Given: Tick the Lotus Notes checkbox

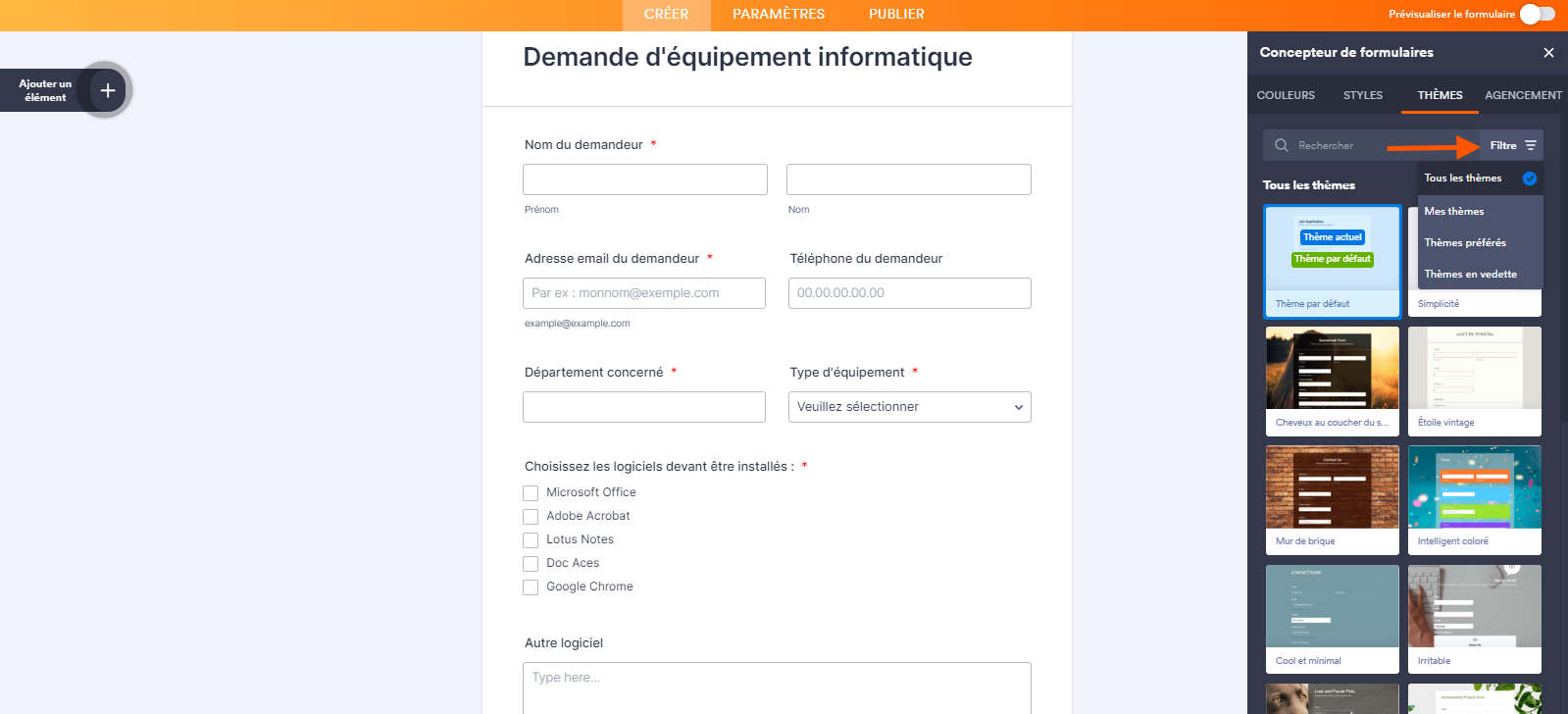Looking at the screenshot, I should click(x=531, y=540).
